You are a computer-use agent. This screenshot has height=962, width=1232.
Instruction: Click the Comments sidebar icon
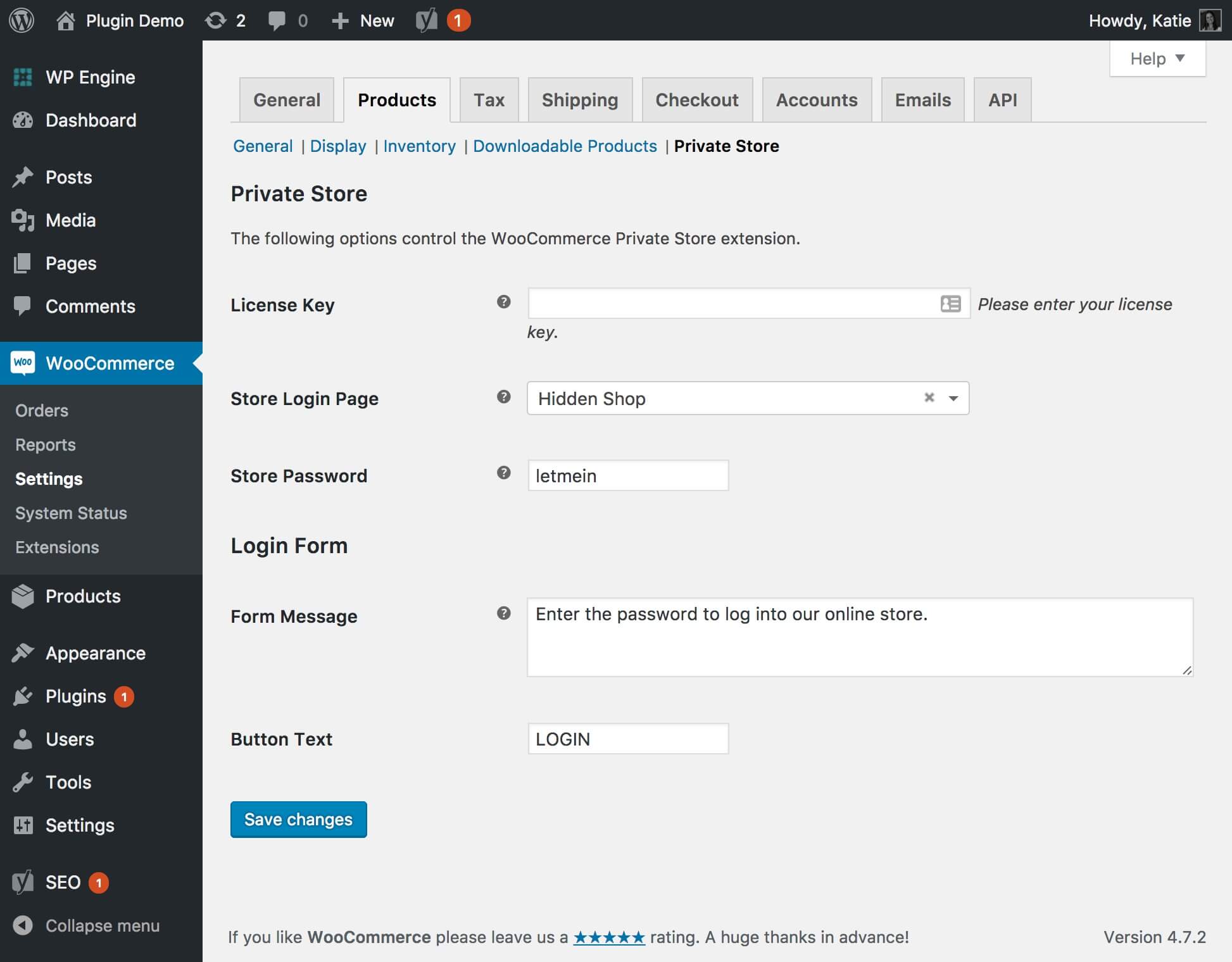click(x=23, y=306)
